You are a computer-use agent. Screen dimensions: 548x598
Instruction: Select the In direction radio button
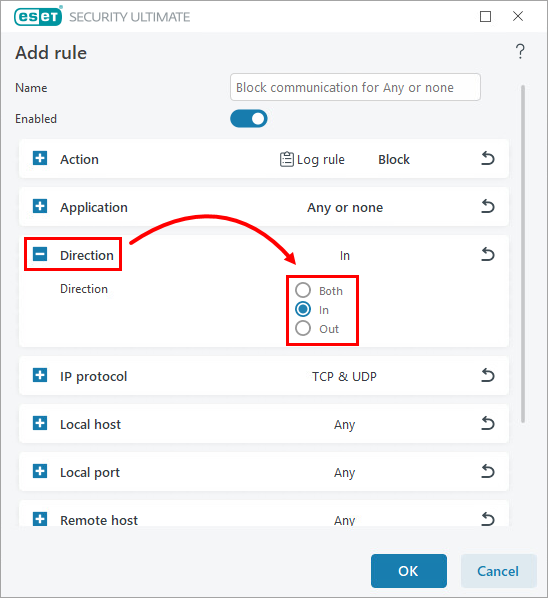(303, 309)
